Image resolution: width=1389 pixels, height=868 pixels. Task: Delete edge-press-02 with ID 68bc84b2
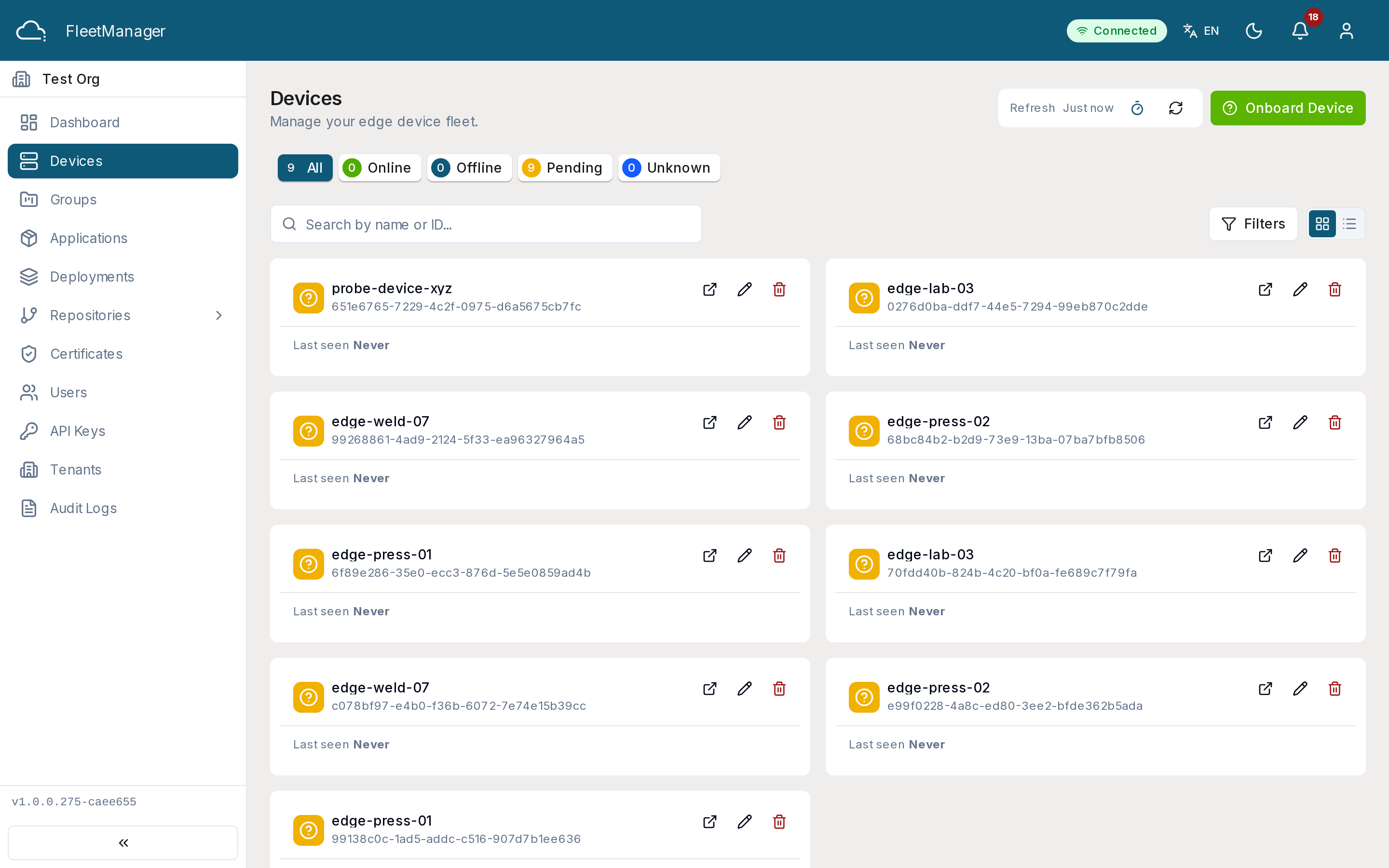(x=1335, y=422)
